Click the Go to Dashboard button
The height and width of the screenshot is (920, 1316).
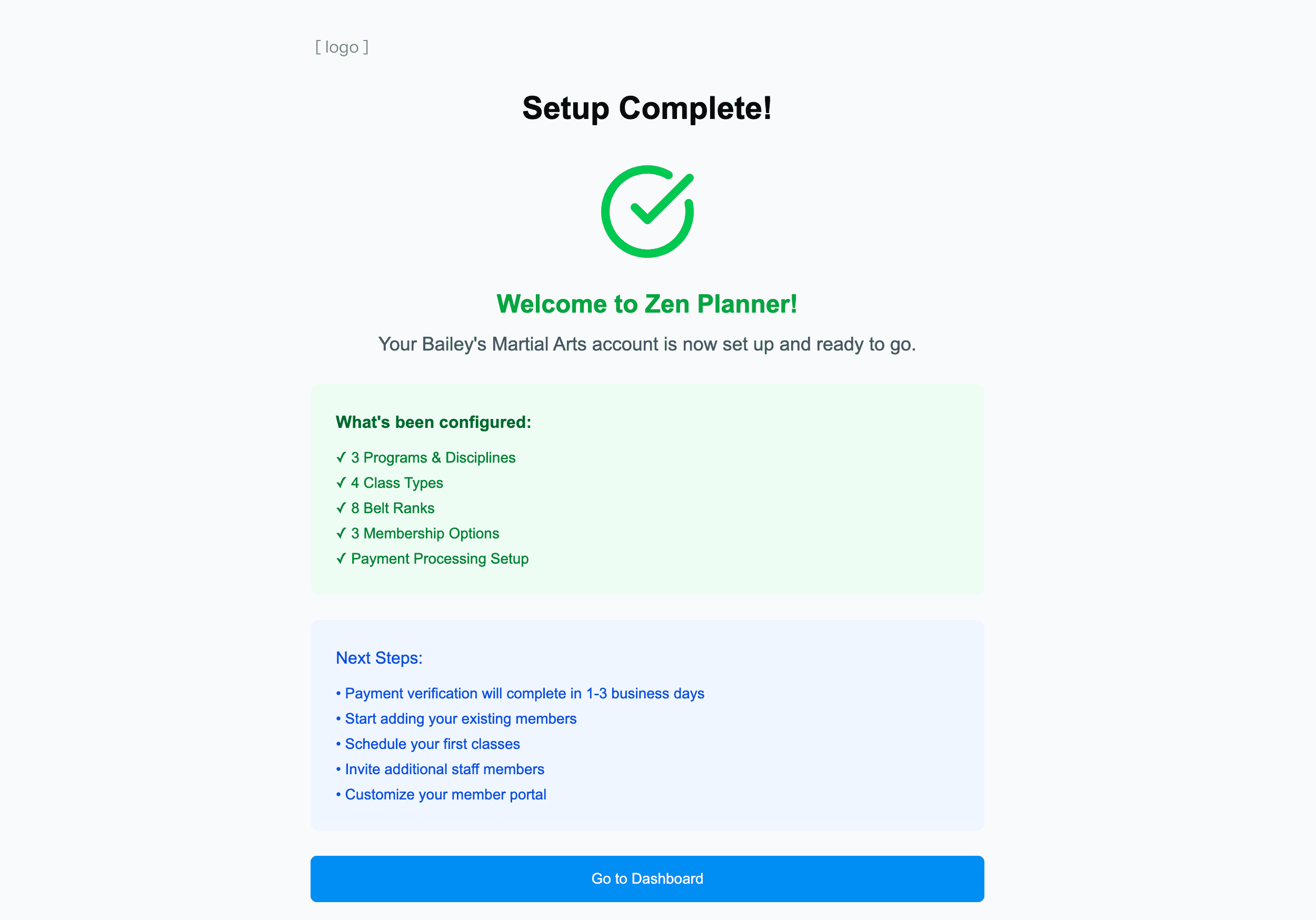(647, 878)
